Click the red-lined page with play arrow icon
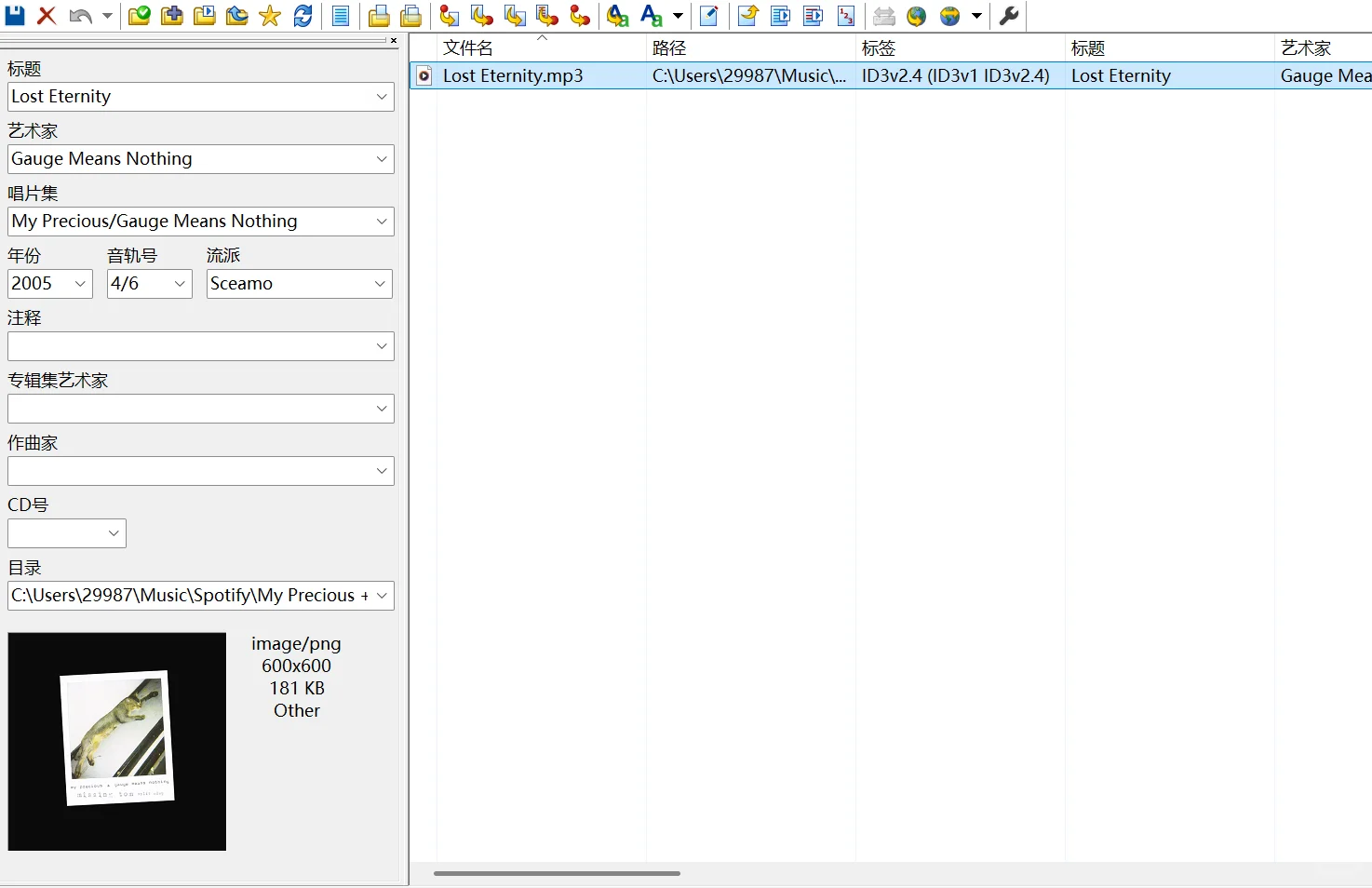This screenshot has height=888, width=1372. [x=813, y=15]
